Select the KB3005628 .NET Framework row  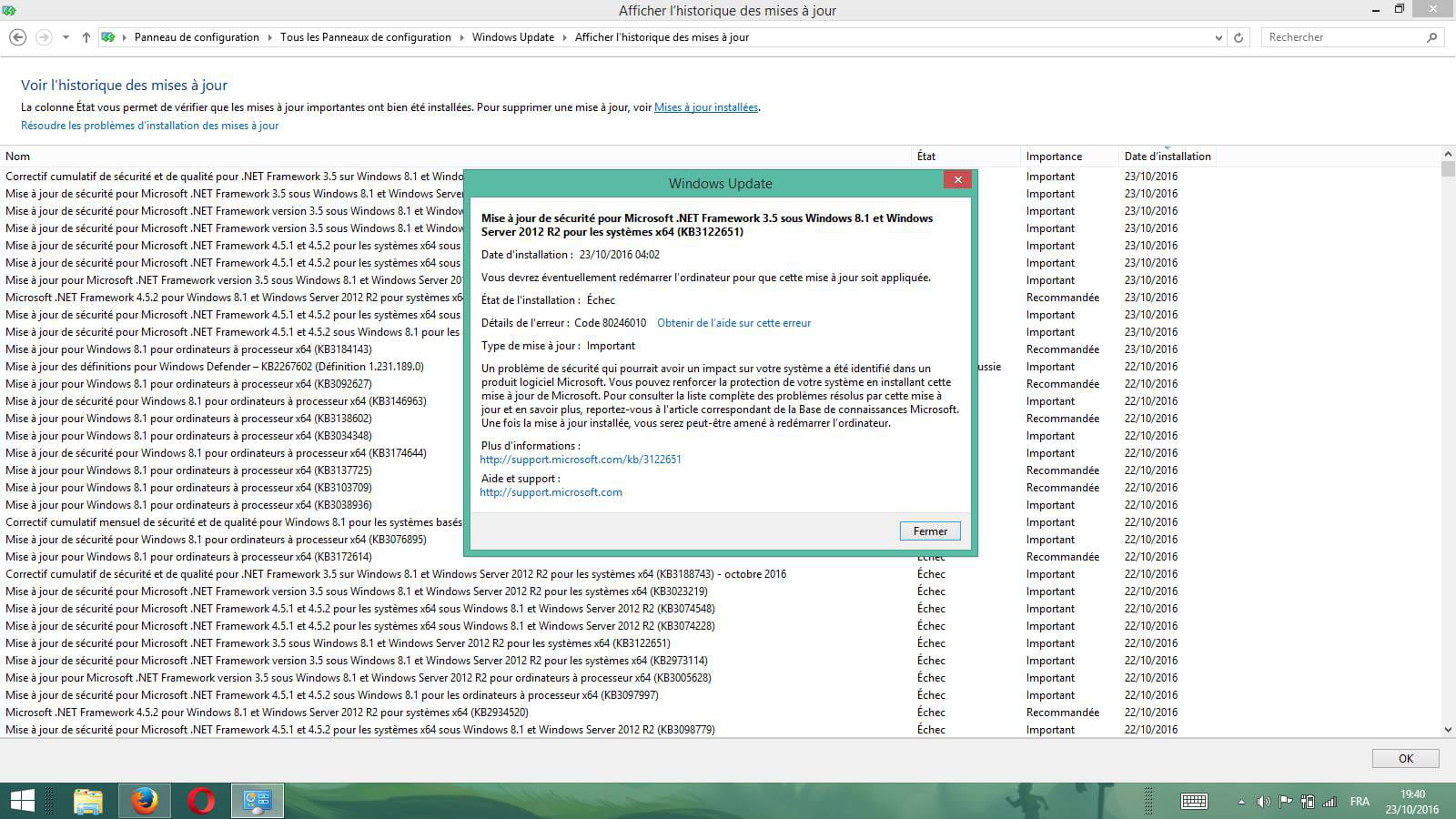610,678
